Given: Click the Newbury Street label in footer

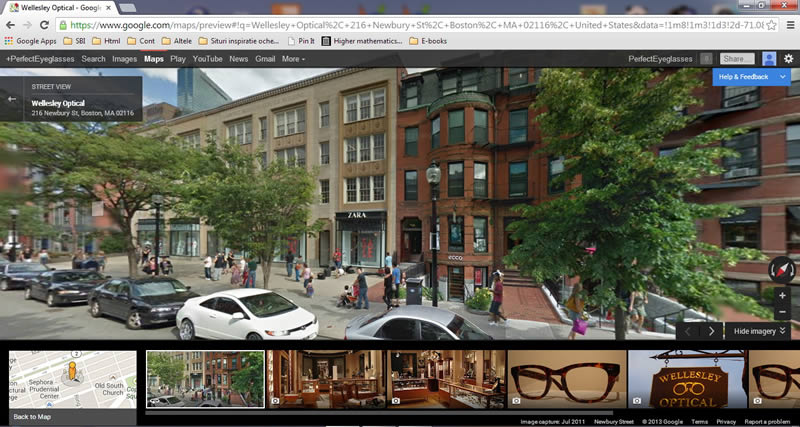Looking at the screenshot, I should coord(614,422).
